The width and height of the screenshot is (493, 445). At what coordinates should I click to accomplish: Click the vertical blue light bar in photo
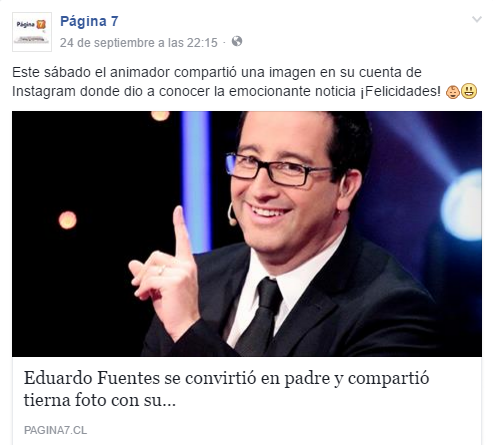coord(196,182)
